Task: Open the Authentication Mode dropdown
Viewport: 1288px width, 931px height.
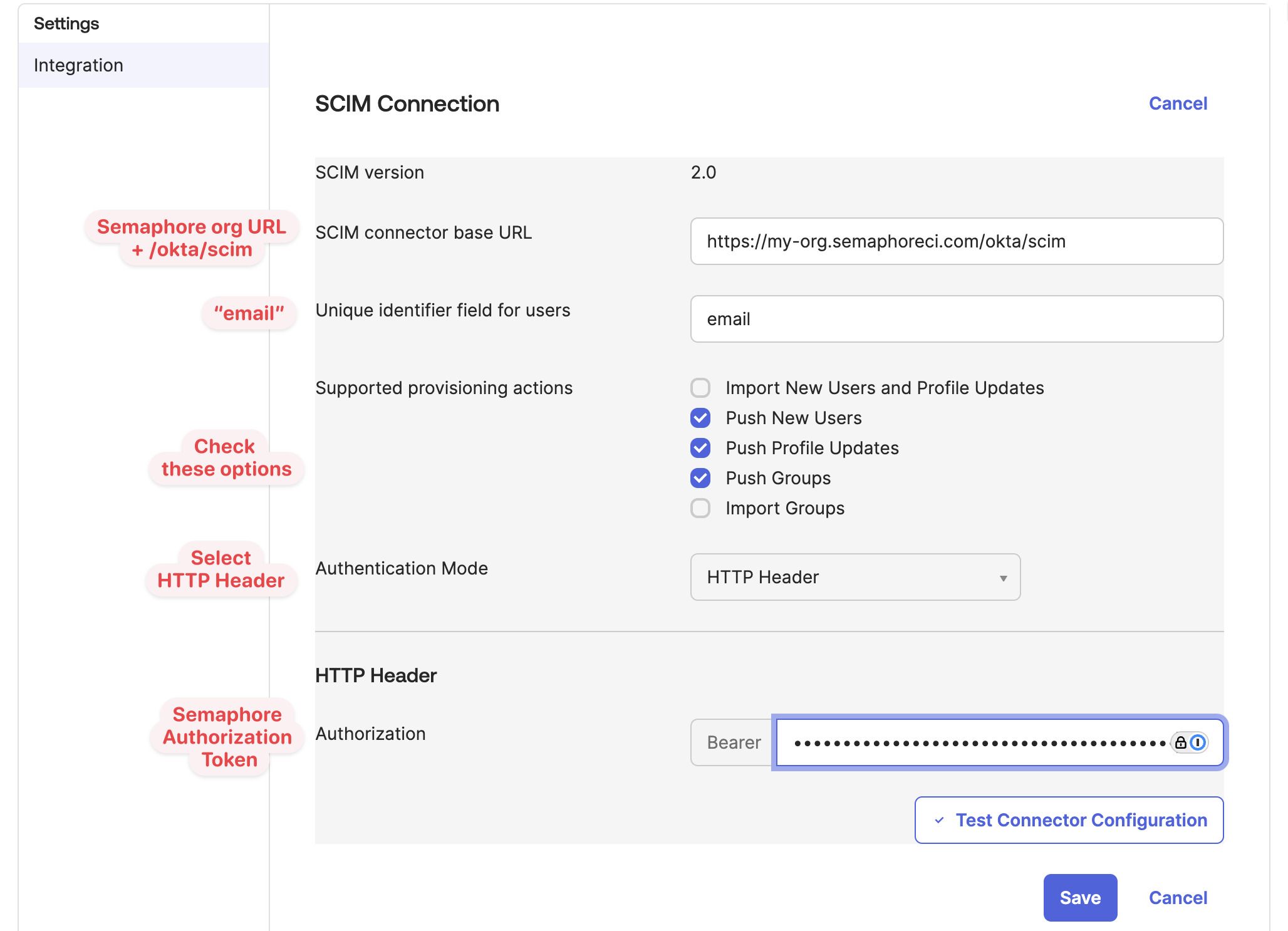Action: point(855,577)
